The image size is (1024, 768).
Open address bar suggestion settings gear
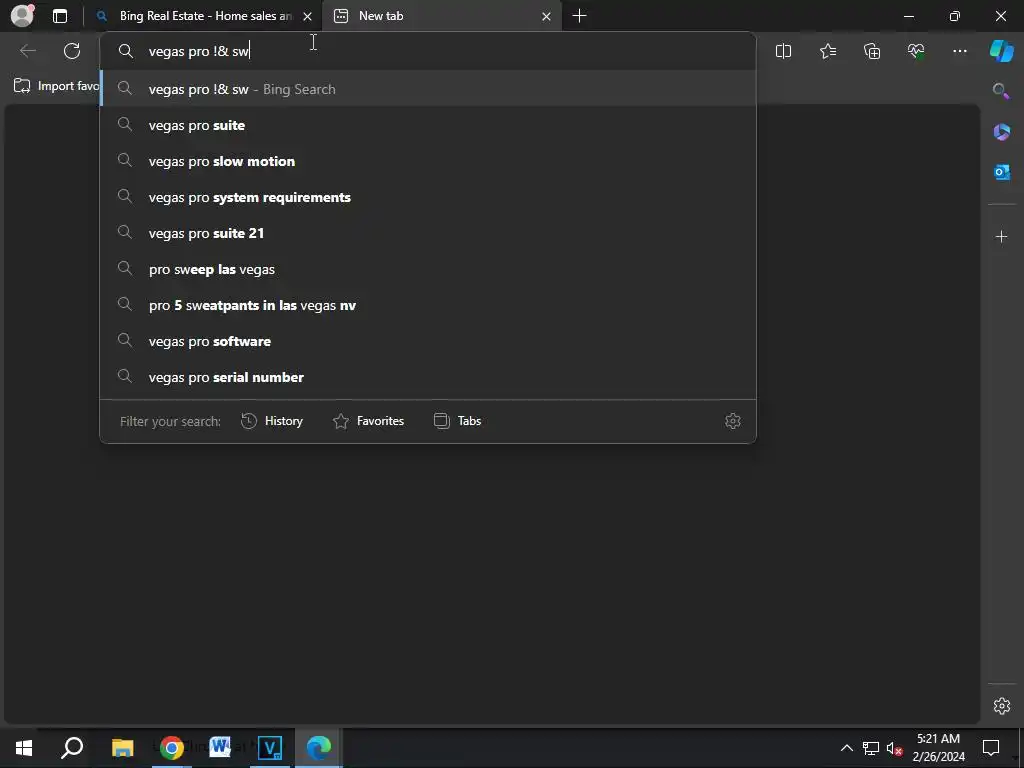[733, 421]
